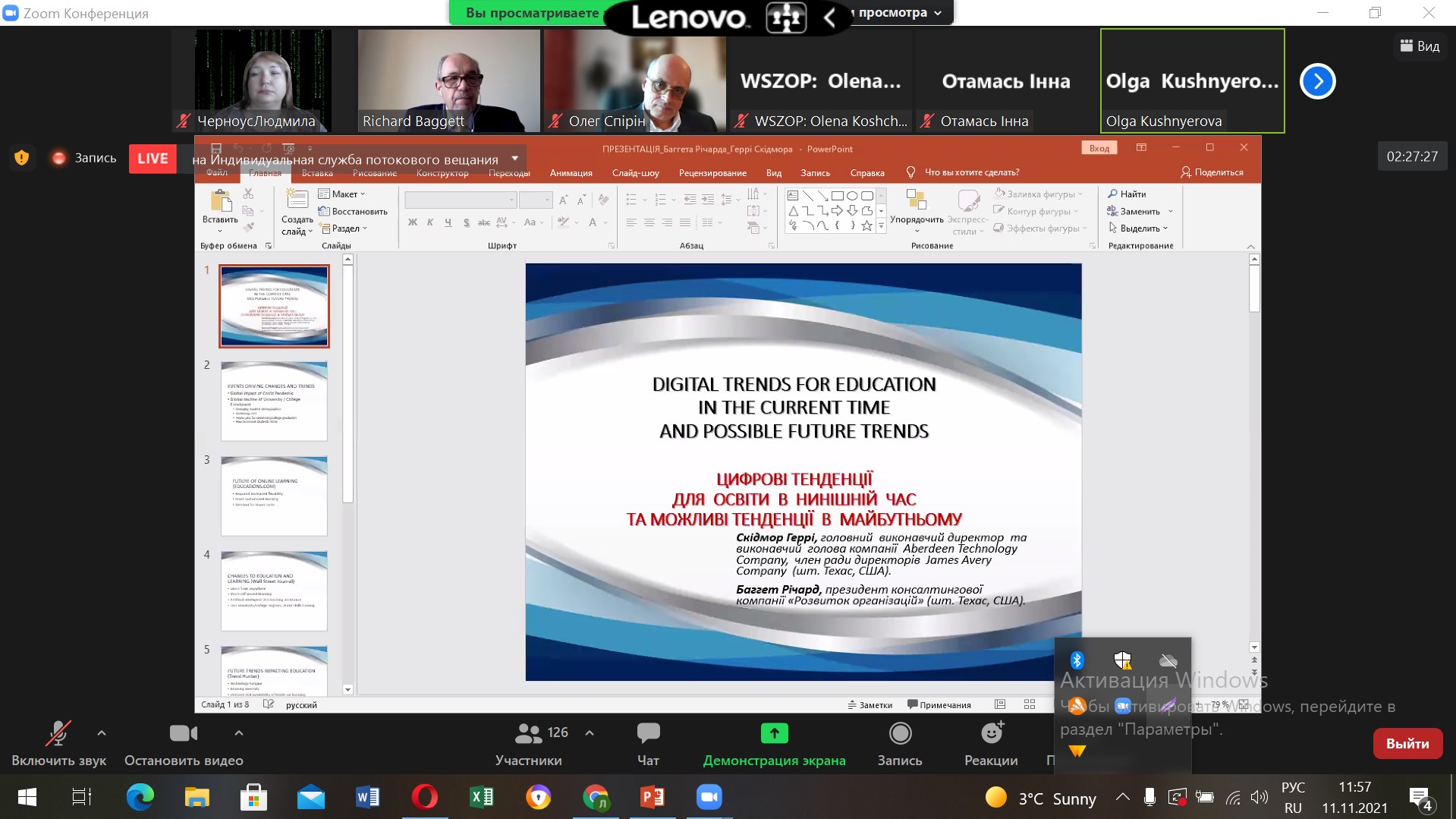Click Упорядочить arrange icon
This screenshot has height=819, width=1456.
coord(916,200)
